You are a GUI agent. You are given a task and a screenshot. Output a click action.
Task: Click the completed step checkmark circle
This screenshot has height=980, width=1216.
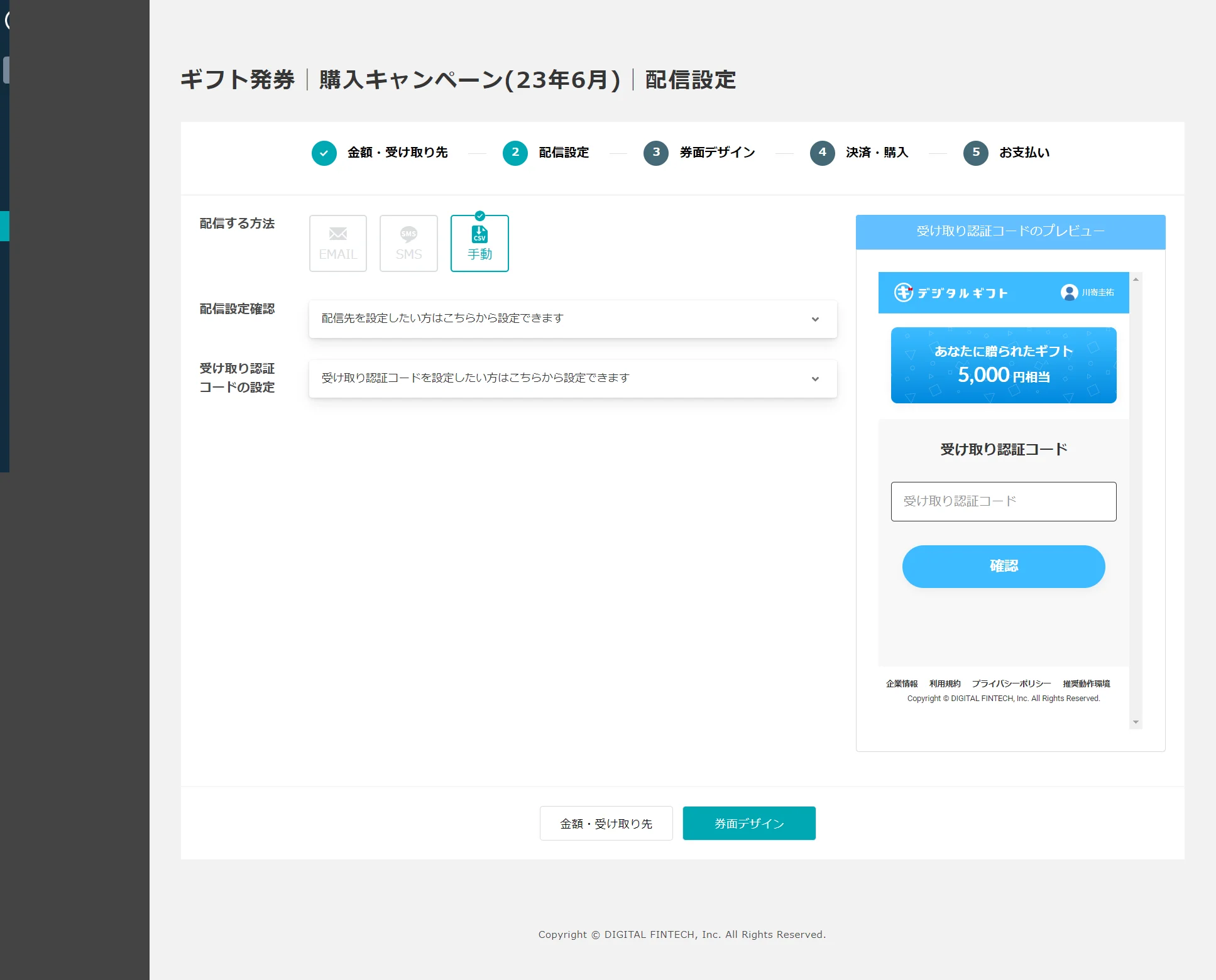point(324,153)
